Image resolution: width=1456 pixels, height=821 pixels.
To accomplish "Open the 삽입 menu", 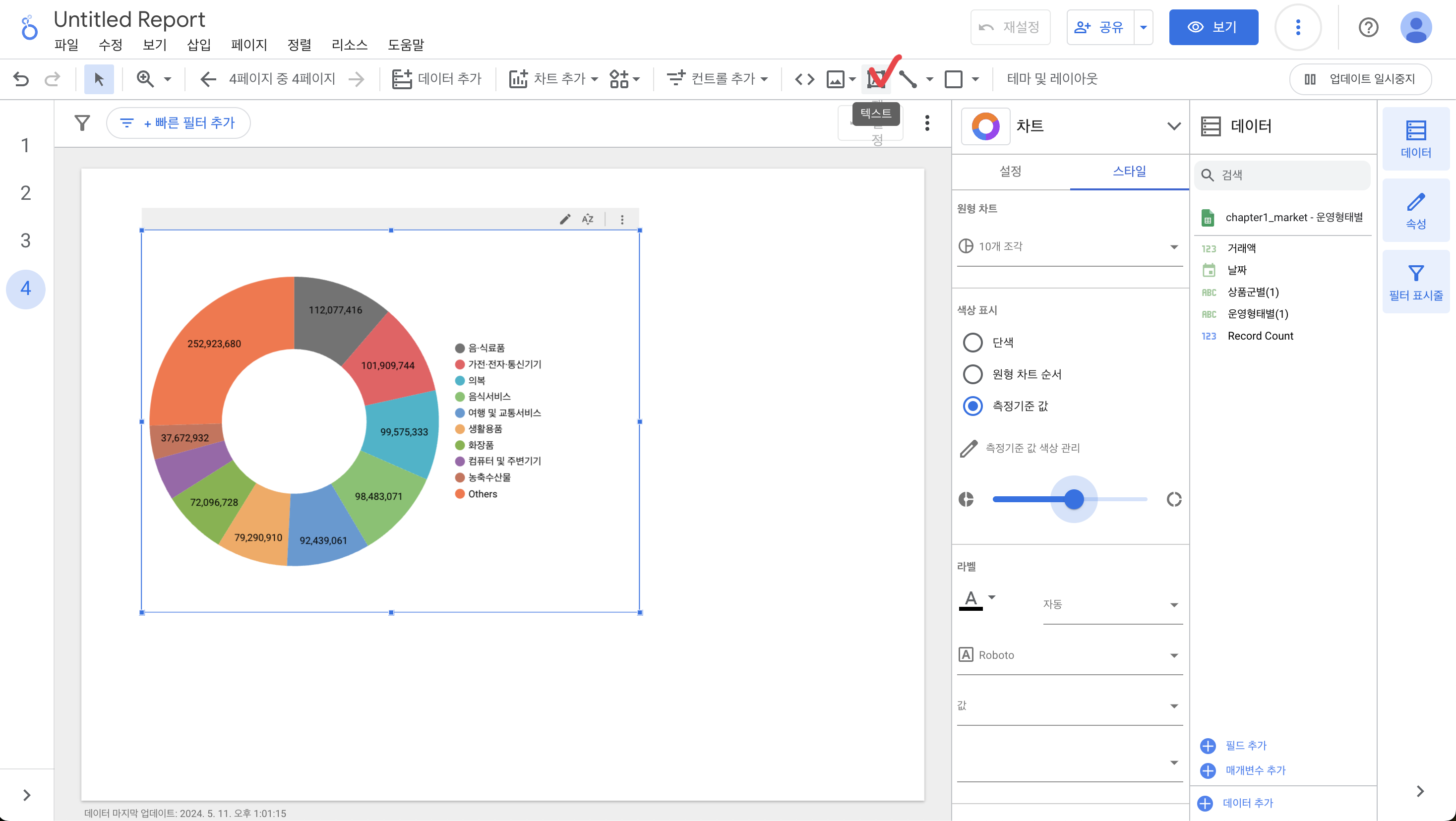I will [198, 45].
